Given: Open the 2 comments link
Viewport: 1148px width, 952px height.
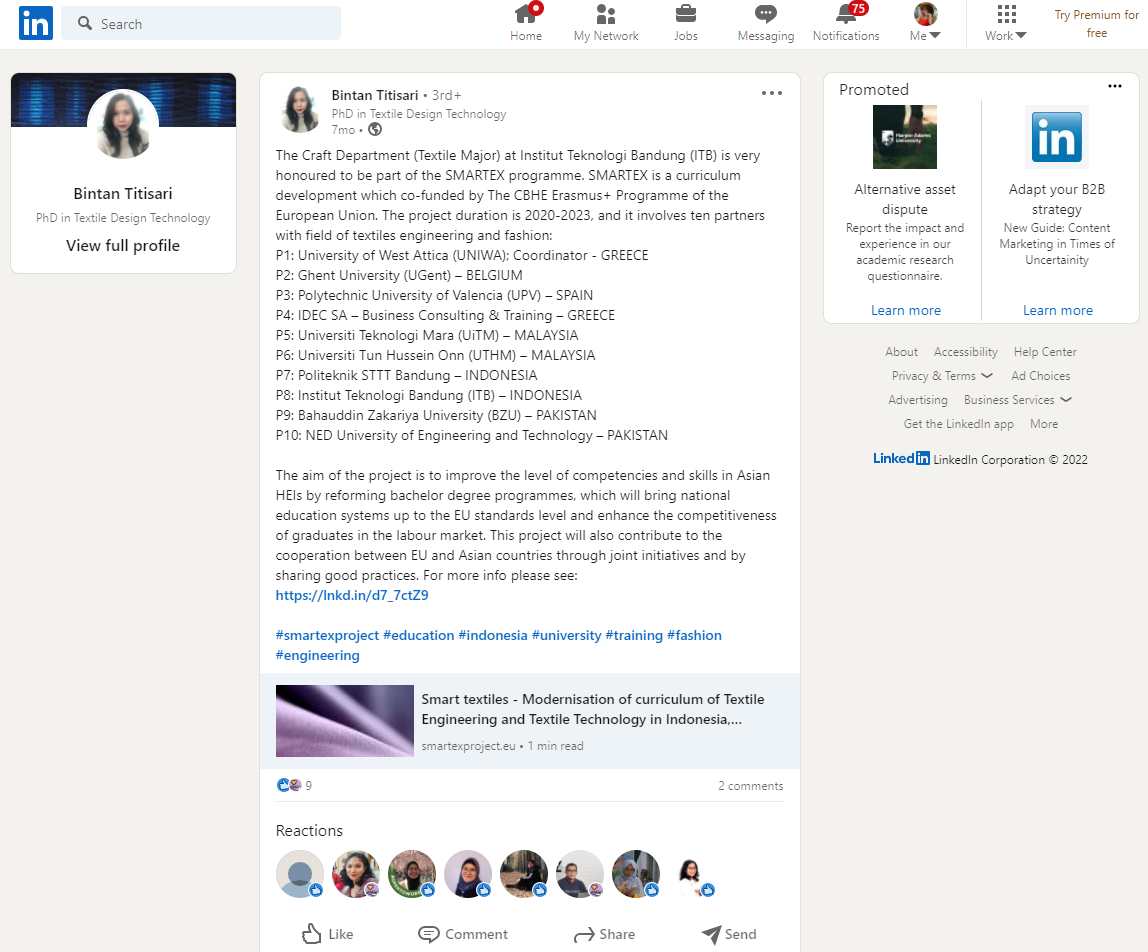Looking at the screenshot, I should 750,786.
